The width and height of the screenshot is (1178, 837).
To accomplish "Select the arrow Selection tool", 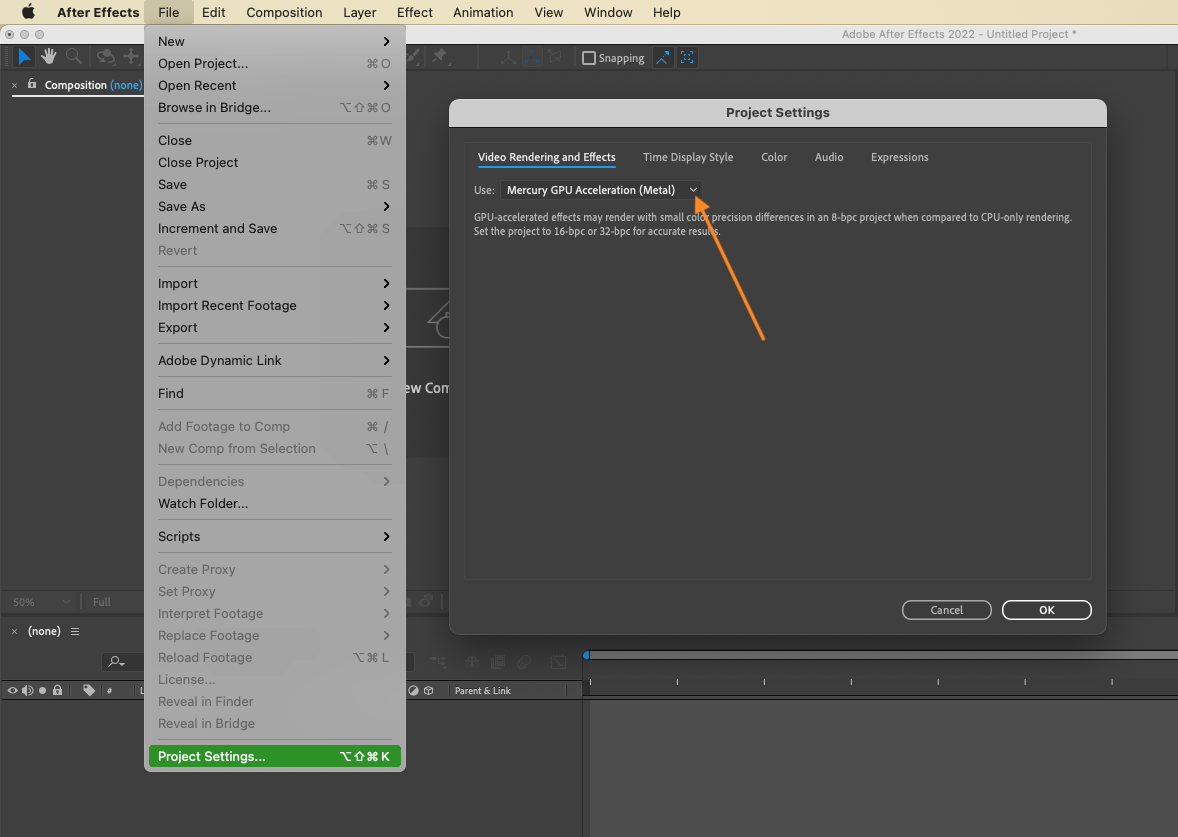I will (x=24, y=56).
